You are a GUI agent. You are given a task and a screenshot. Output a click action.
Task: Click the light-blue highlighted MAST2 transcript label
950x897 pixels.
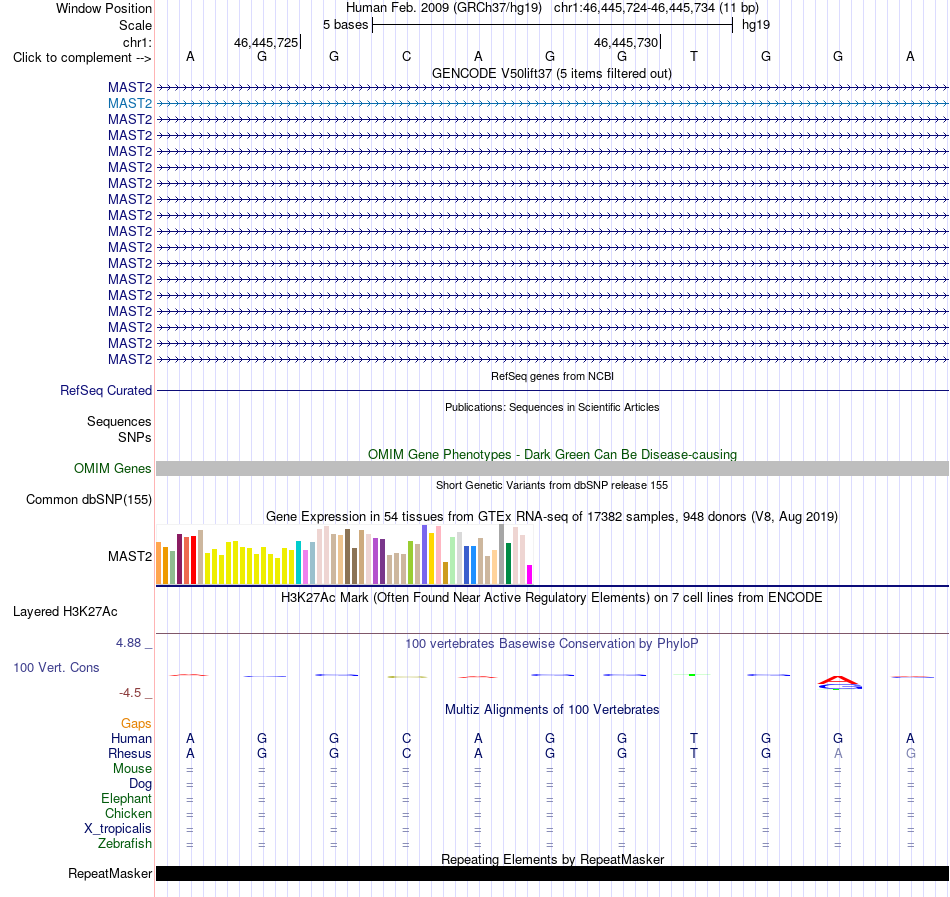[130, 104]
